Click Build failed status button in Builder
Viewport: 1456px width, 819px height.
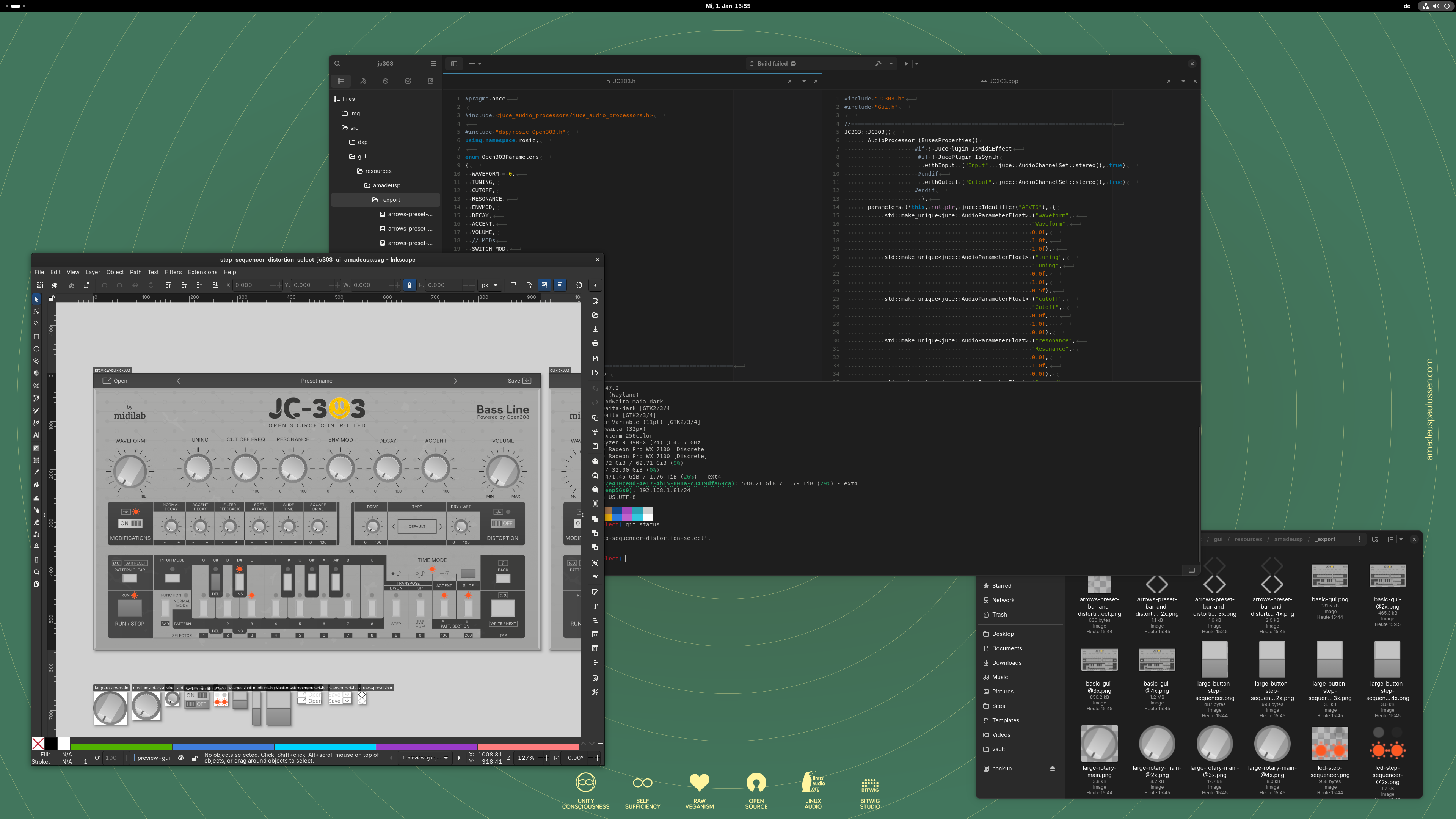(x=772, y=64)
